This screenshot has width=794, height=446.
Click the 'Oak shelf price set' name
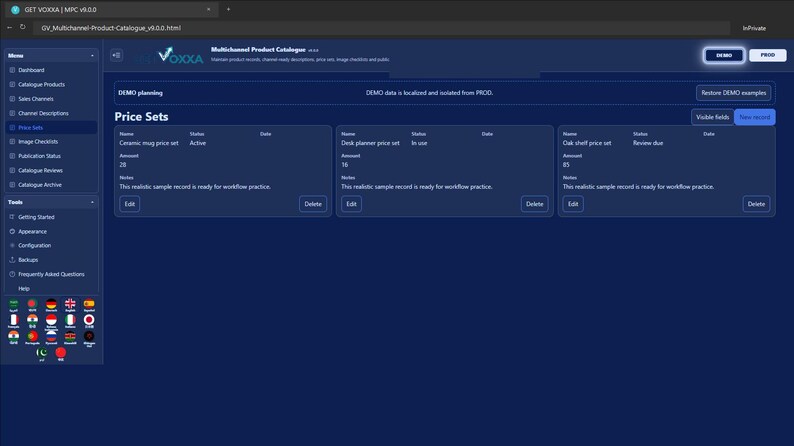[587, 143]
